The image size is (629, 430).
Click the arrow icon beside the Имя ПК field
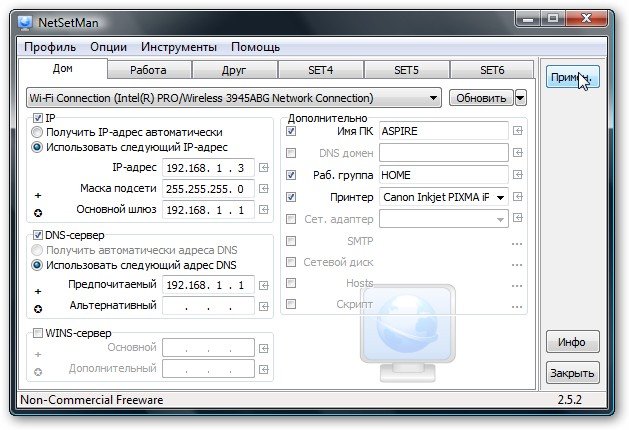click(517, 132)
